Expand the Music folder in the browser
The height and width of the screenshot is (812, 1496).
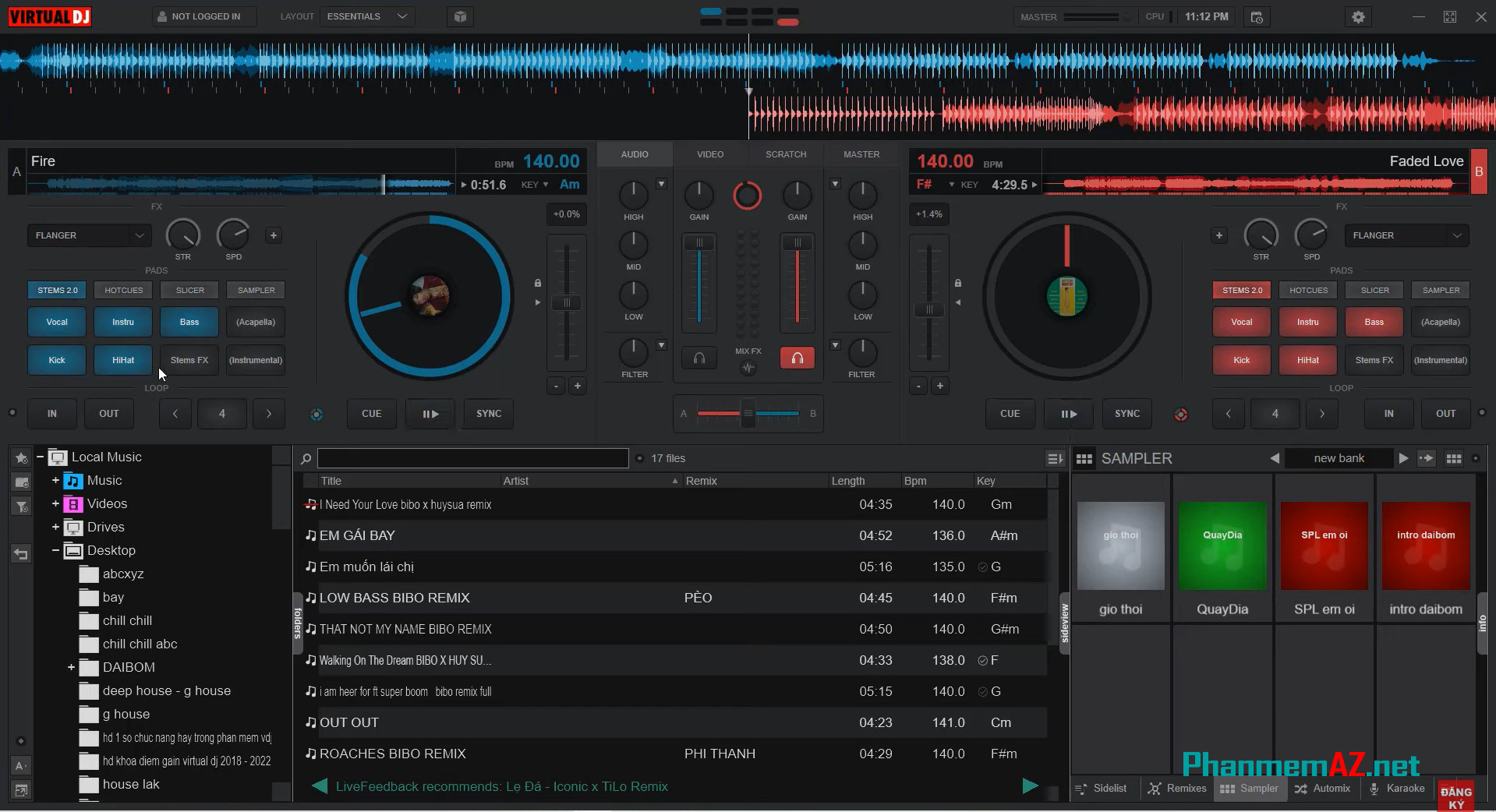[54, 481]
